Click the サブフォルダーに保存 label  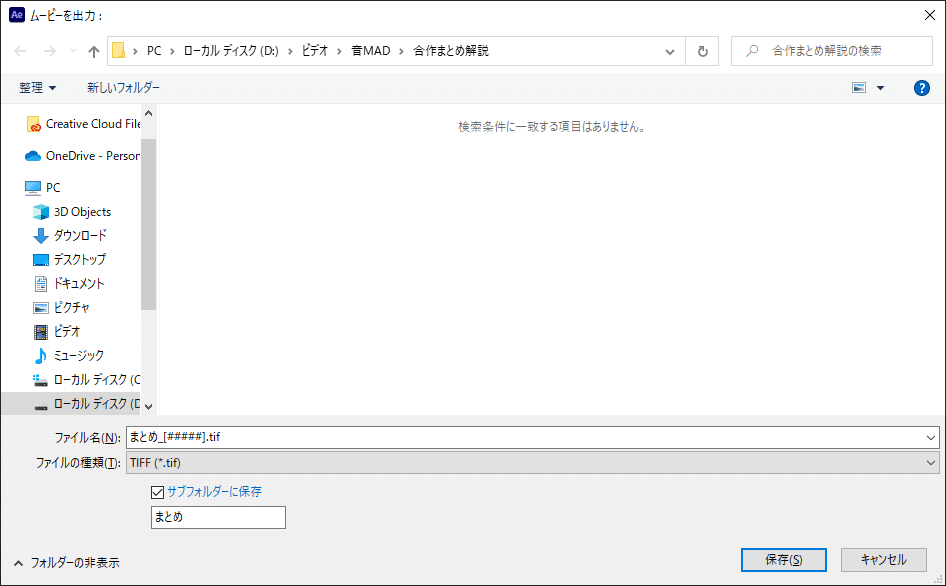(214, 492)
